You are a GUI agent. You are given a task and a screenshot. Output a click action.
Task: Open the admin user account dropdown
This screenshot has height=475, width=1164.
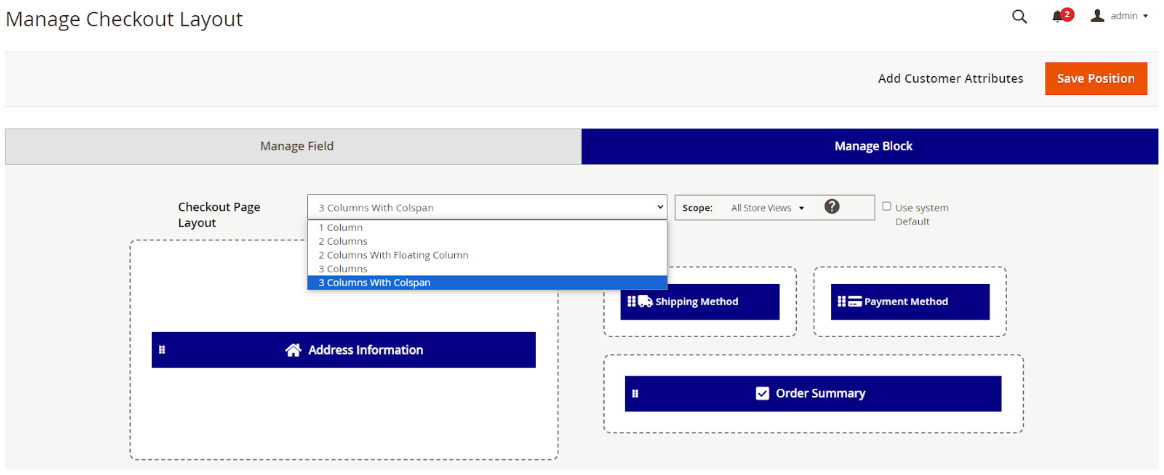click(1119, 16)
